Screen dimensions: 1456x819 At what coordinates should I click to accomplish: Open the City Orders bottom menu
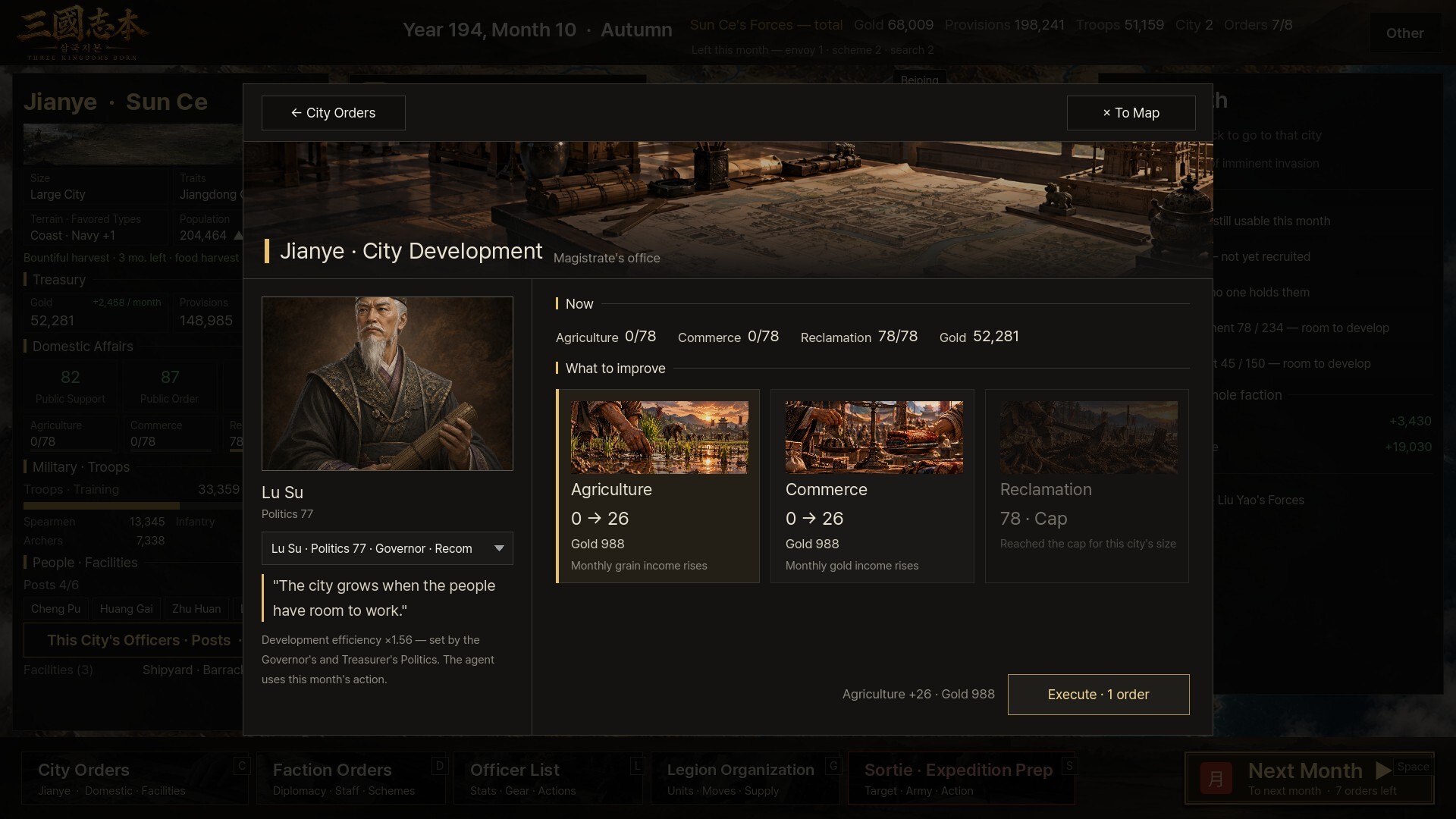coord(135,778)
